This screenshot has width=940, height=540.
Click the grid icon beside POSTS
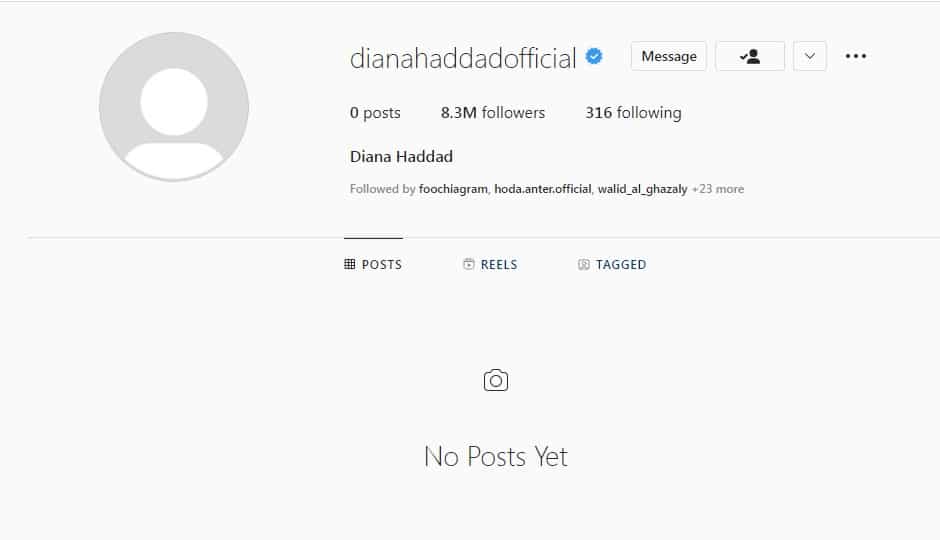point(350,264)
